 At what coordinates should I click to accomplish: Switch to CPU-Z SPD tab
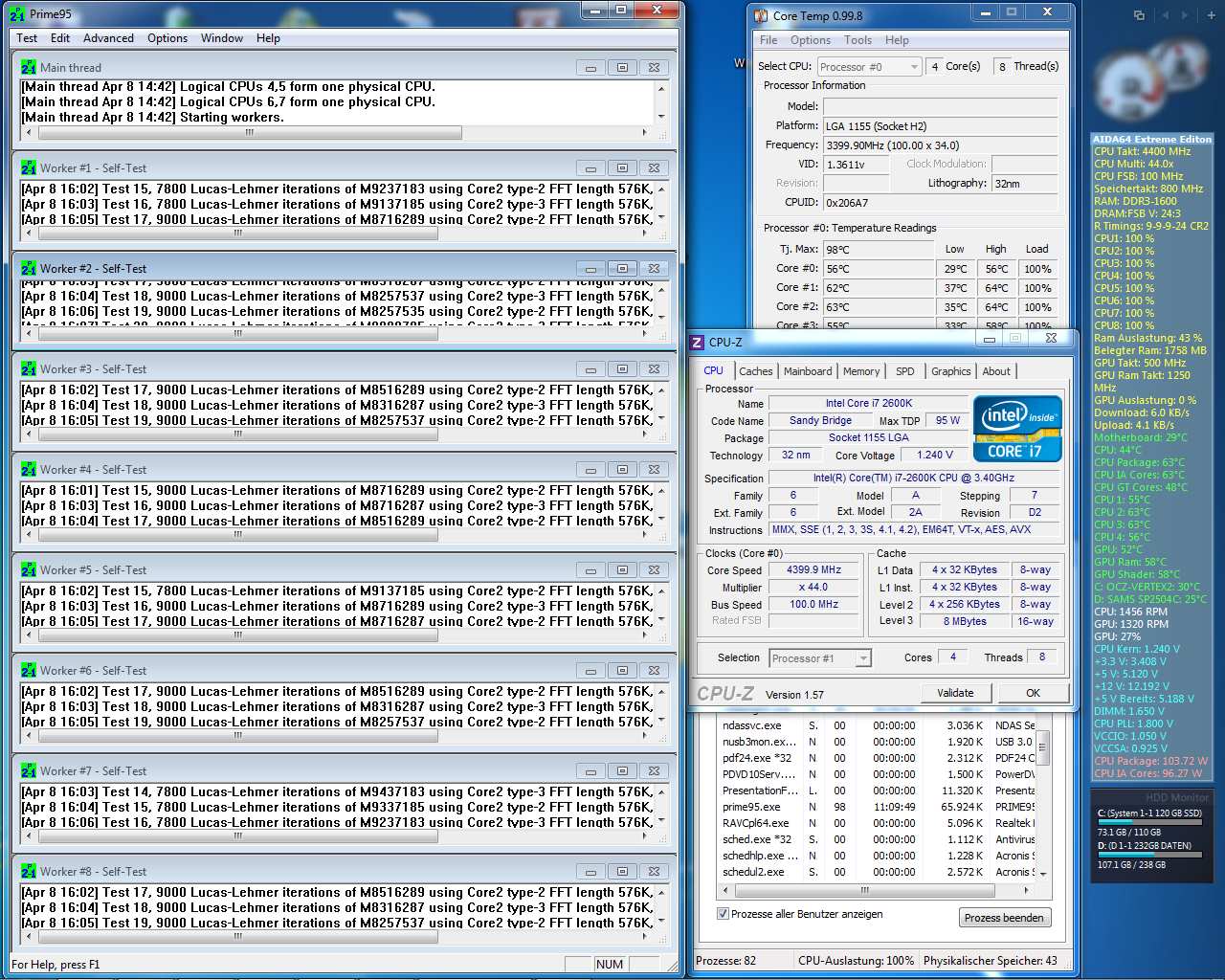click(x=905, y=371)
